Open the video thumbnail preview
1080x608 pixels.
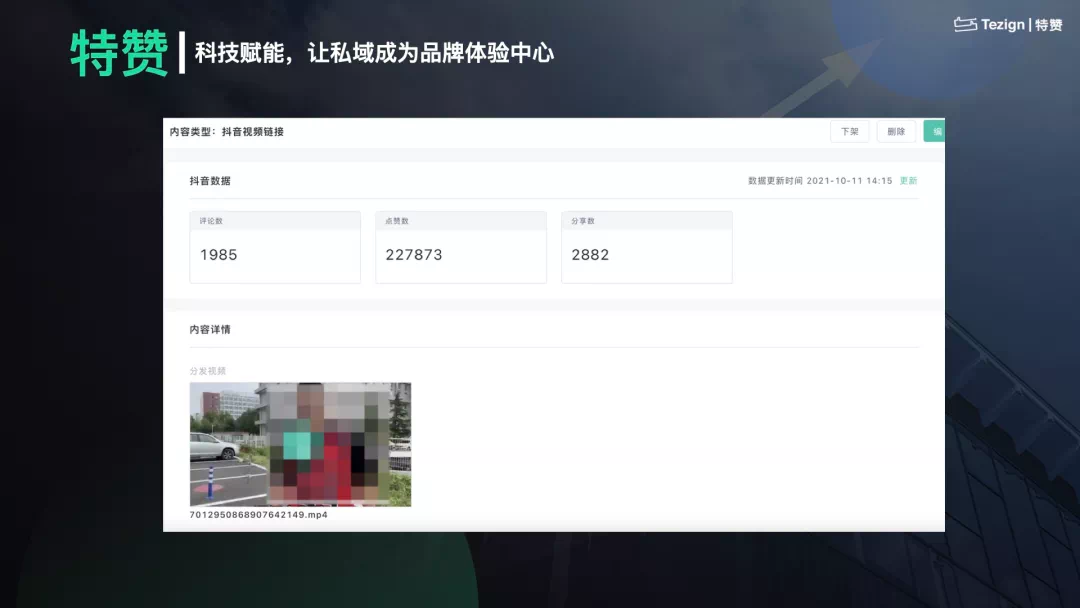(x=299, y=443)
